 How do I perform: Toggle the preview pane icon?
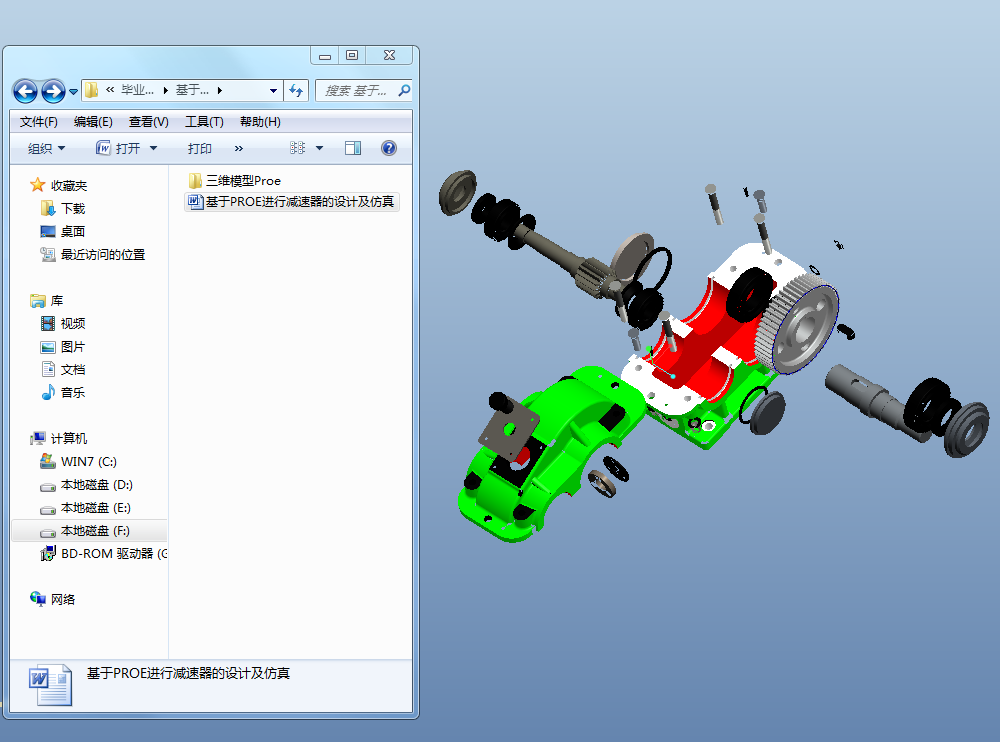coord(353,148)
